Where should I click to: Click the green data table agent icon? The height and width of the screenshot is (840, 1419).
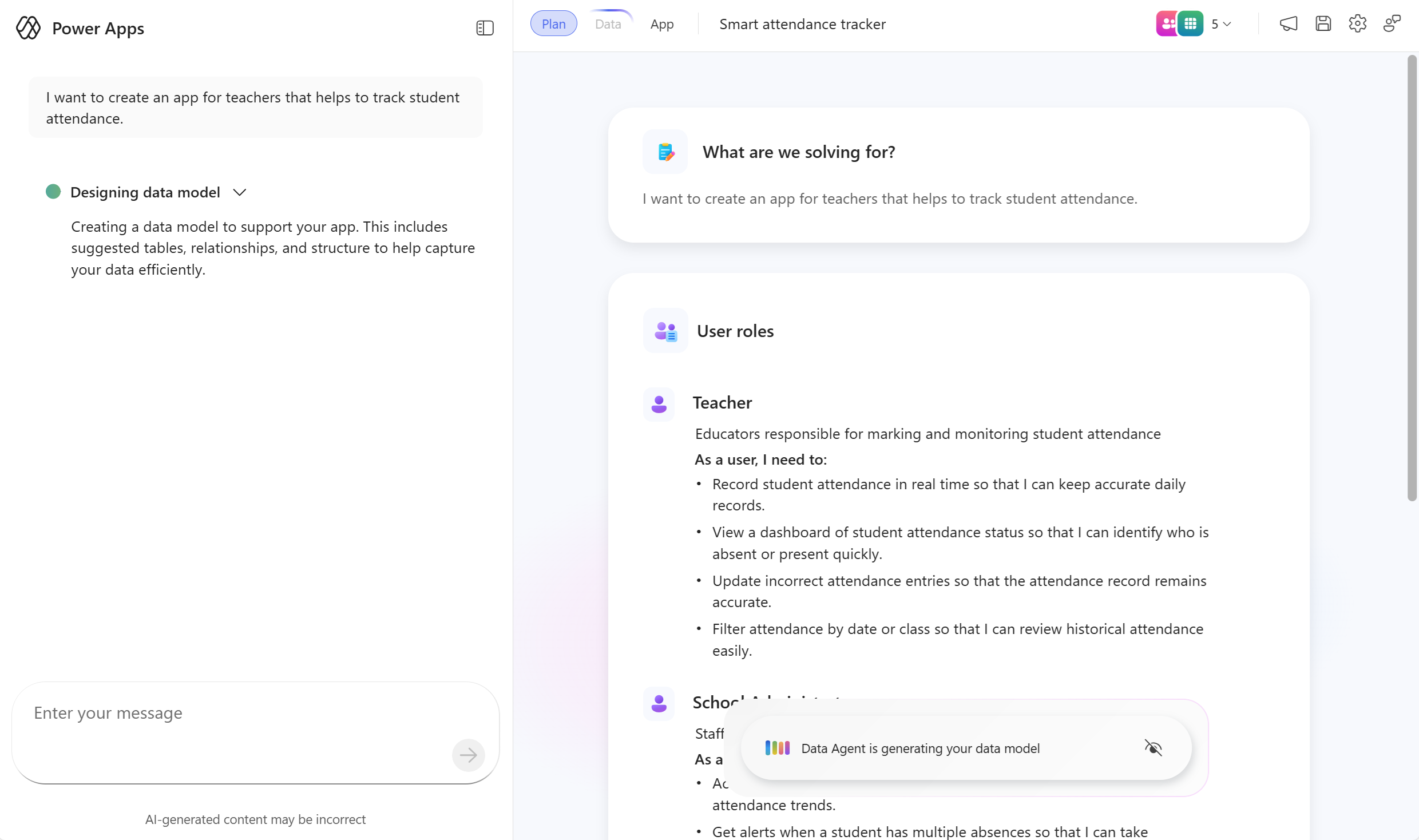pos(1191,24)
